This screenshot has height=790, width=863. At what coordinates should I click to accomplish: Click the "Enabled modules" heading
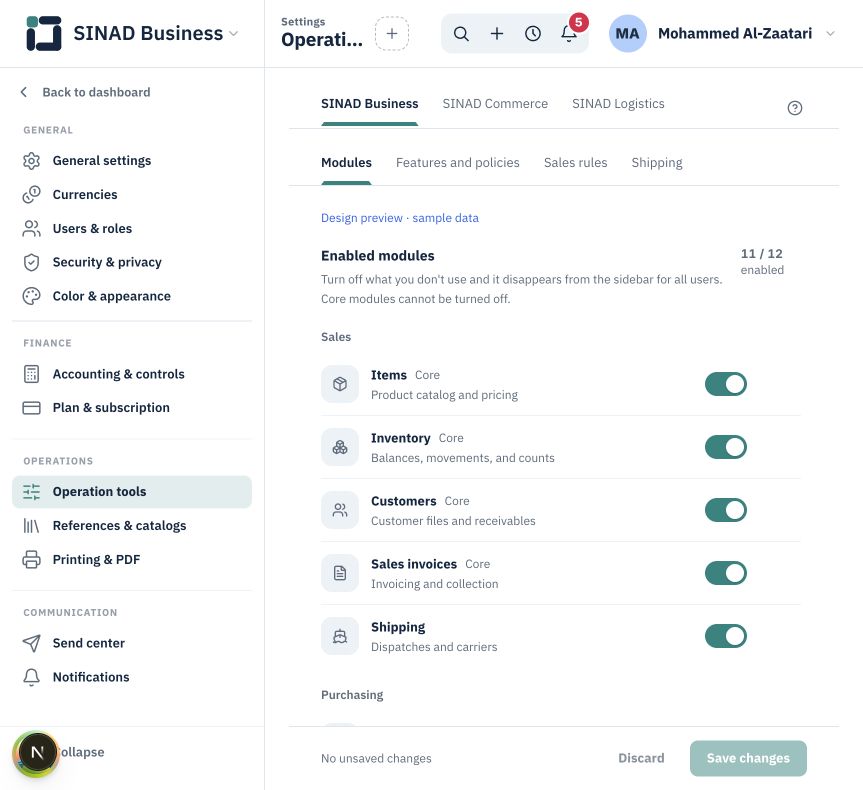pos(378,255)
